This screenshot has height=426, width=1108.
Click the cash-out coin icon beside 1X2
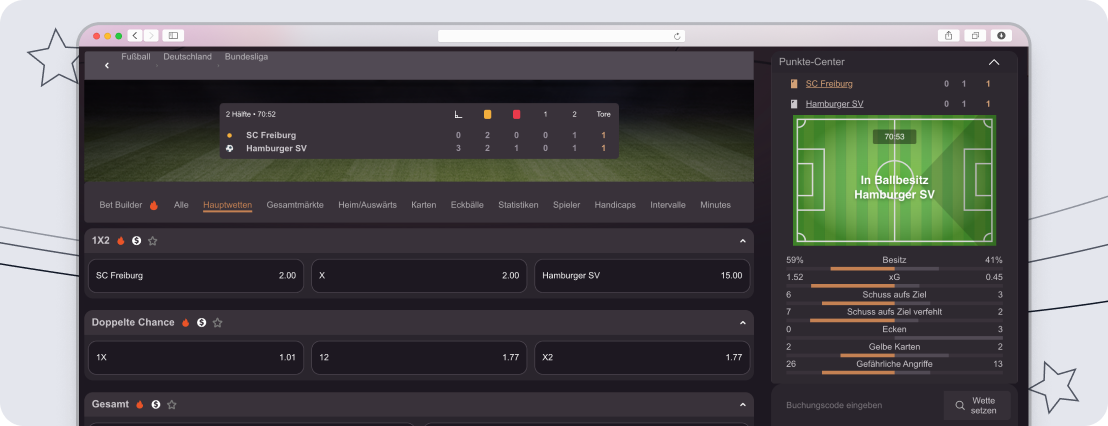tap(136, 241)
